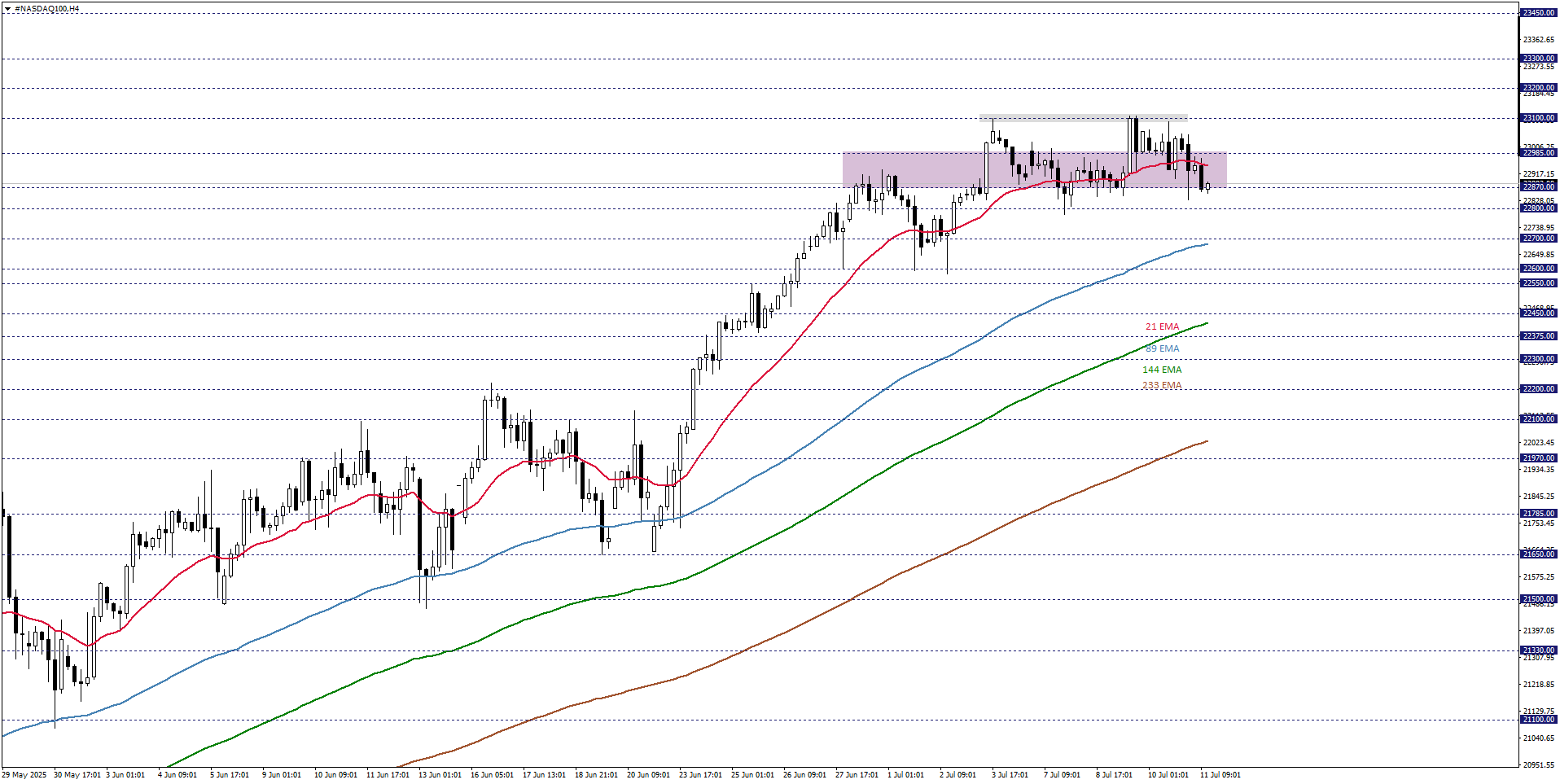Image resolution: width=1560 pixels, height=784 pixels.
Task: Select the 22375.00 price level label
Action: 1539,336
